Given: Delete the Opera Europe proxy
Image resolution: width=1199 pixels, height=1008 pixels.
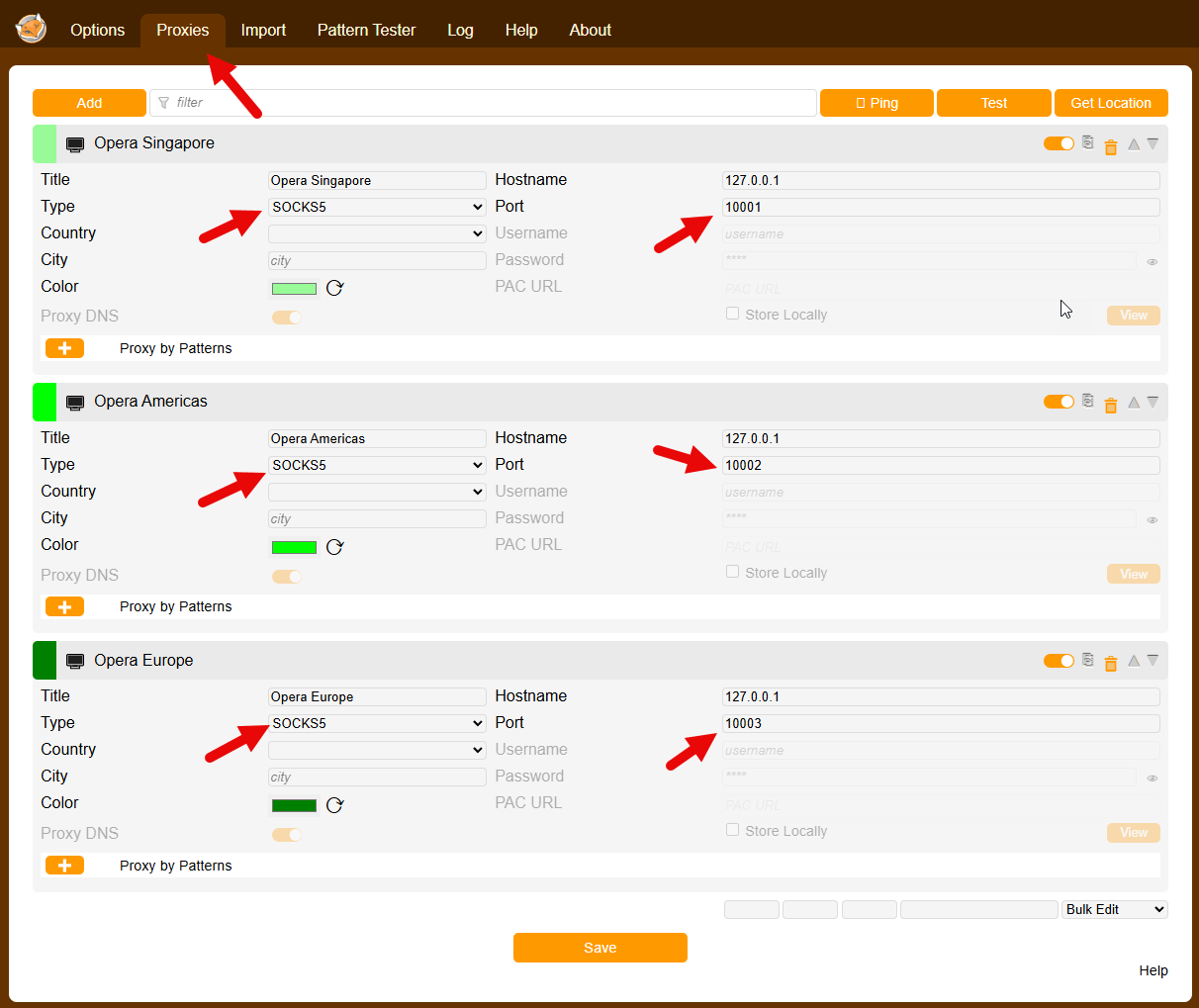Looking at the screenshot, I should point(1111,664).
